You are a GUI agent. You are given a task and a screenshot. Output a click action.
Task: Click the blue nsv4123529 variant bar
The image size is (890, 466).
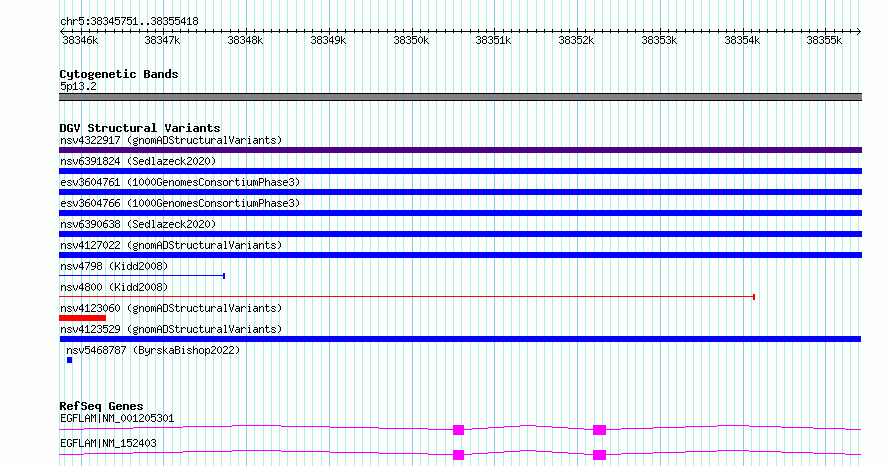[460, 339]
